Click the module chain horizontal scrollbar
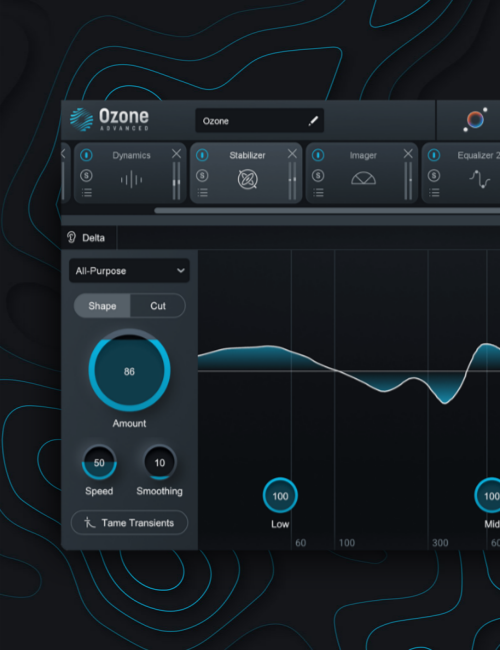 click(327, 211)
